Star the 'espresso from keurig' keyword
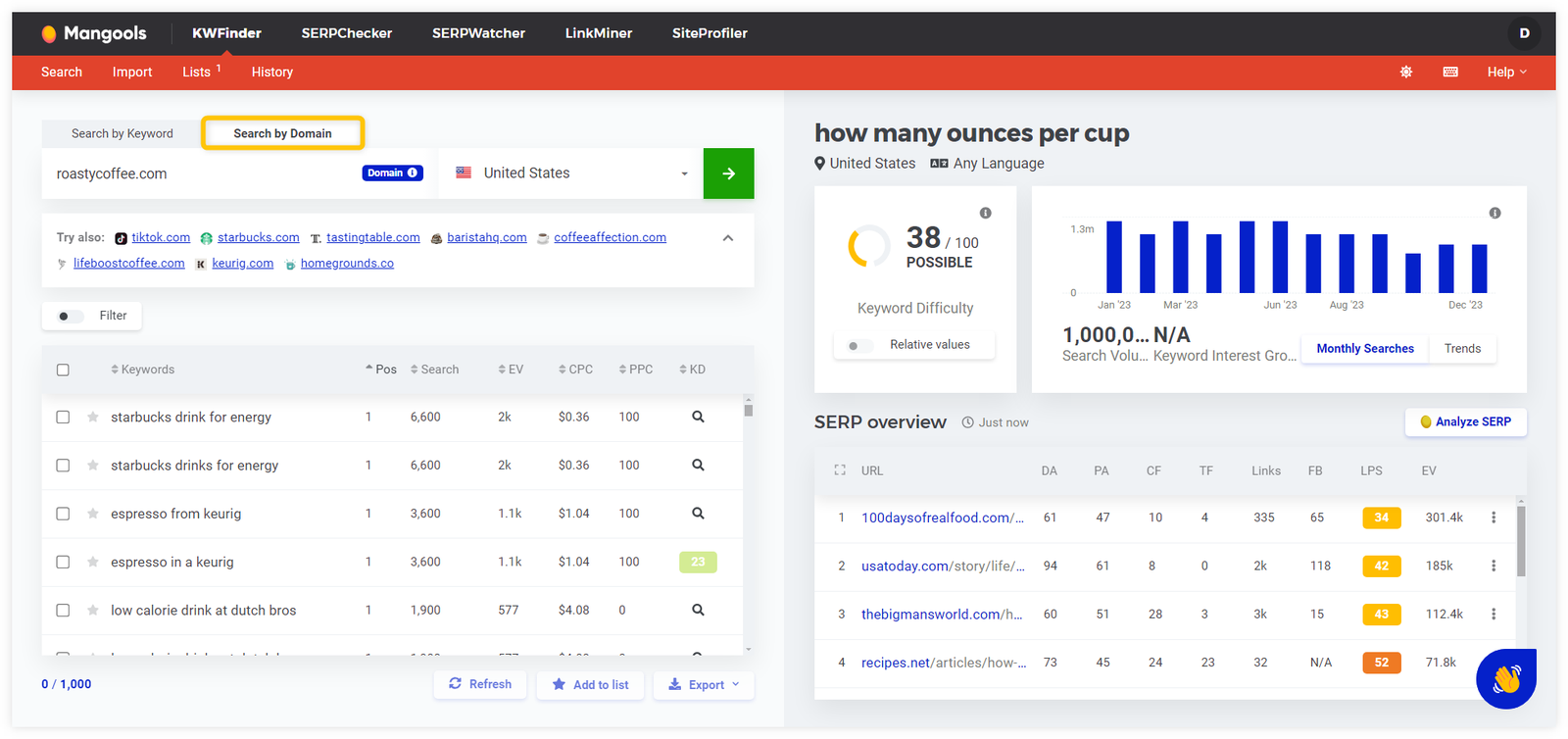1568x739 pixels. (92, 514)
